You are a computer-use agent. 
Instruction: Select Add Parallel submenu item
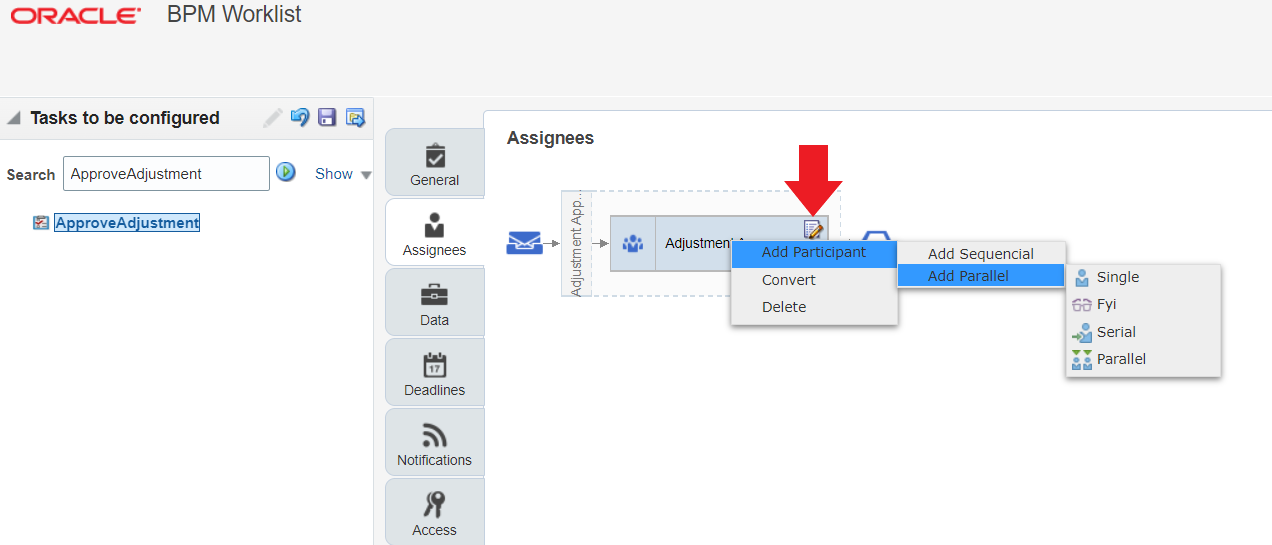981,276
